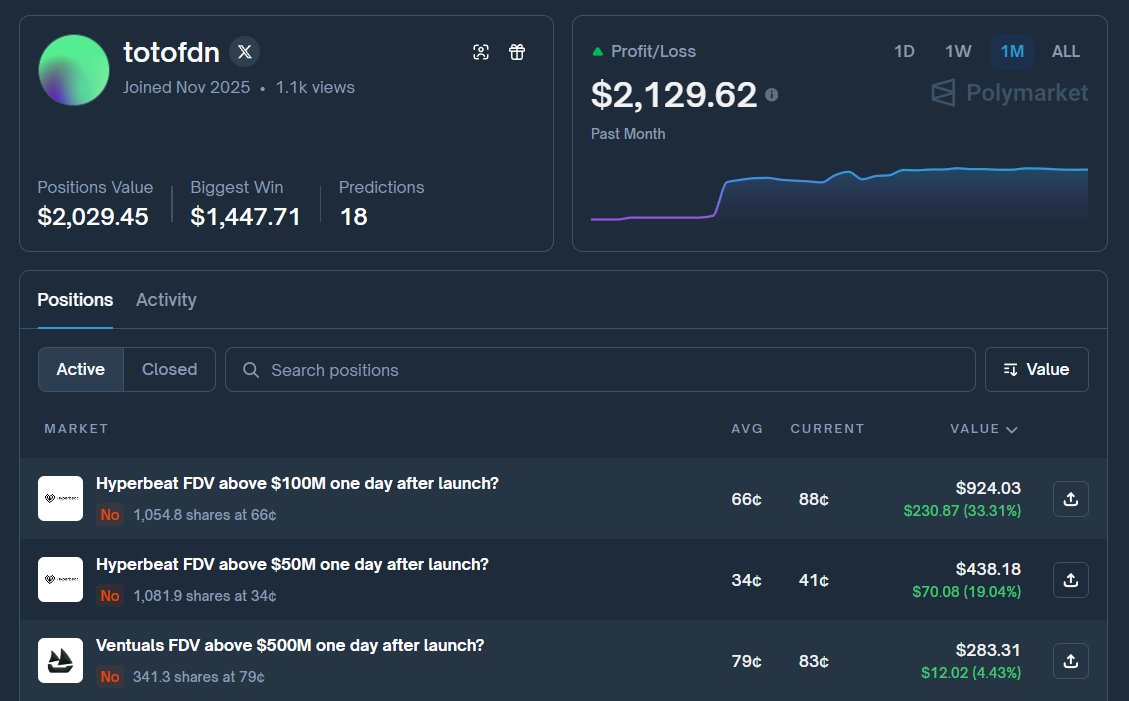Click the No badge on Ventuals row
1129x701 pixels.
tap(109, 677)
